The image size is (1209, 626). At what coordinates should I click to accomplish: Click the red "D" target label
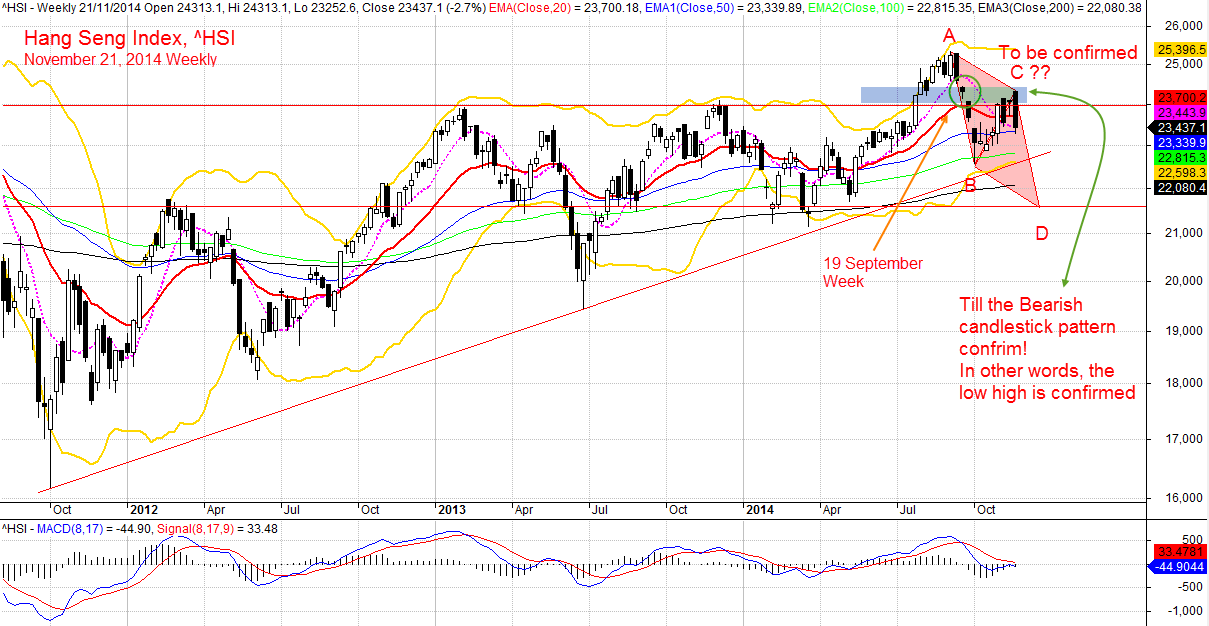(1043, 234)
